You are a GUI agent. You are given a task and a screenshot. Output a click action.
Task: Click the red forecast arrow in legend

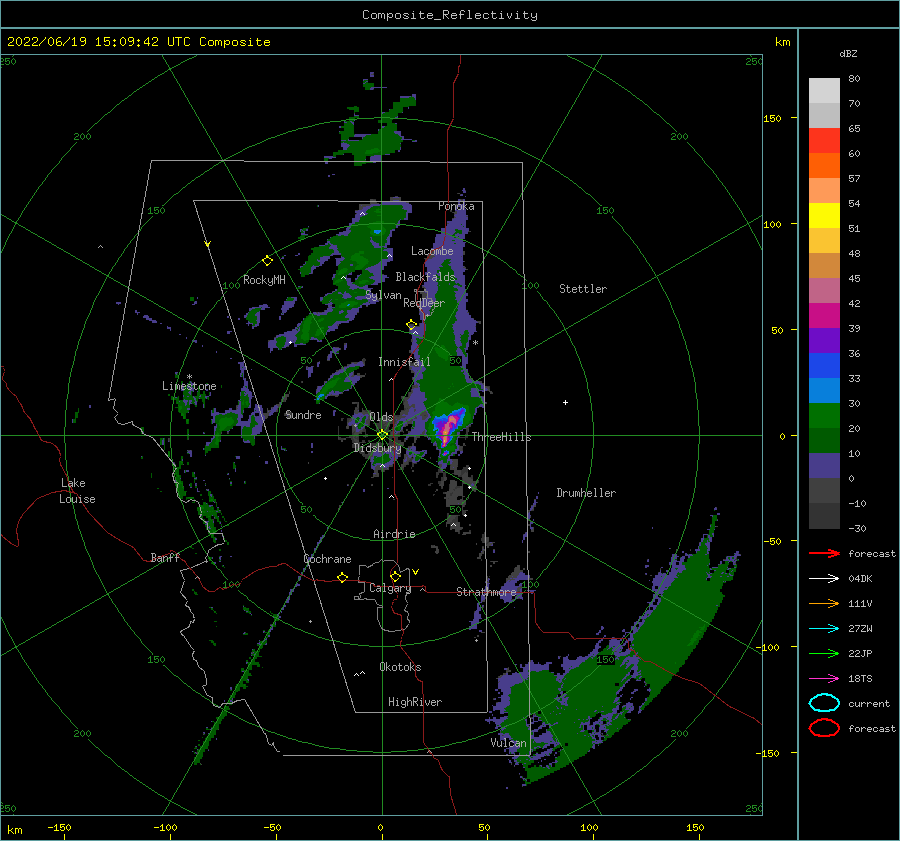pyautogui.click(x=824, y=553)
